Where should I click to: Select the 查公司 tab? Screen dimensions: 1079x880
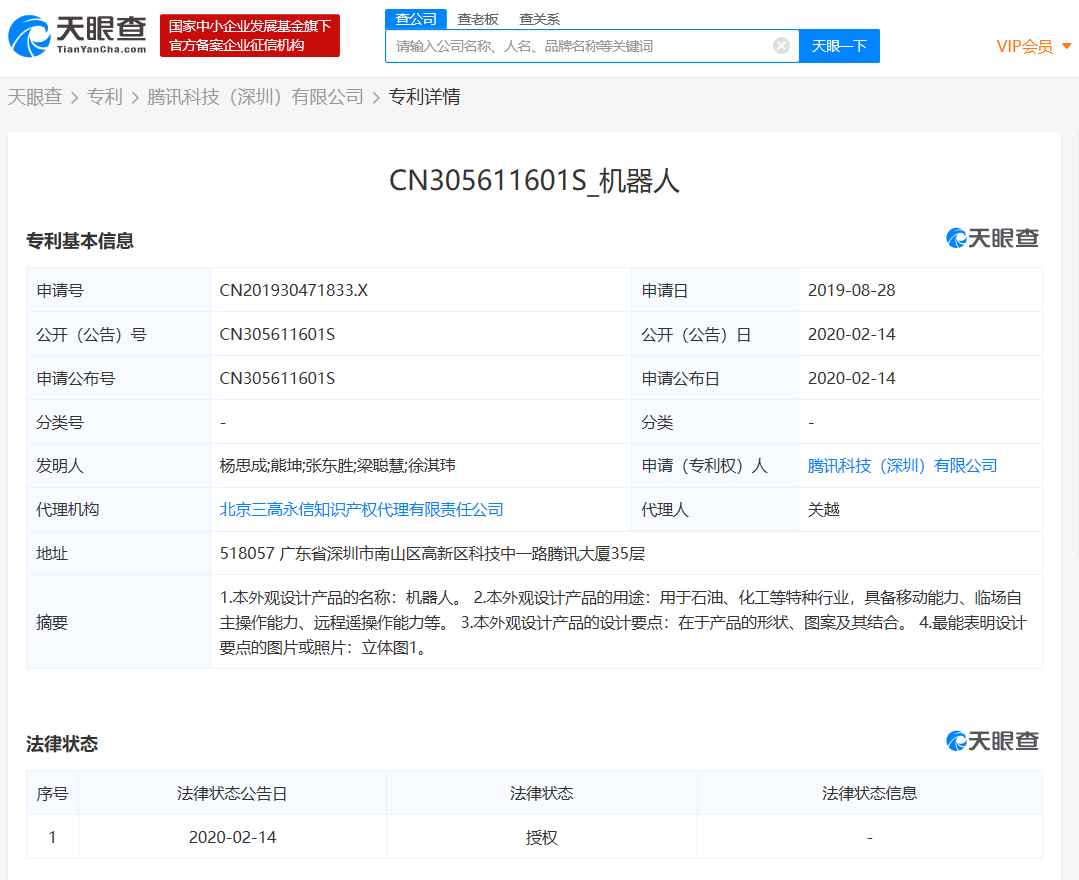click(416, 19)
